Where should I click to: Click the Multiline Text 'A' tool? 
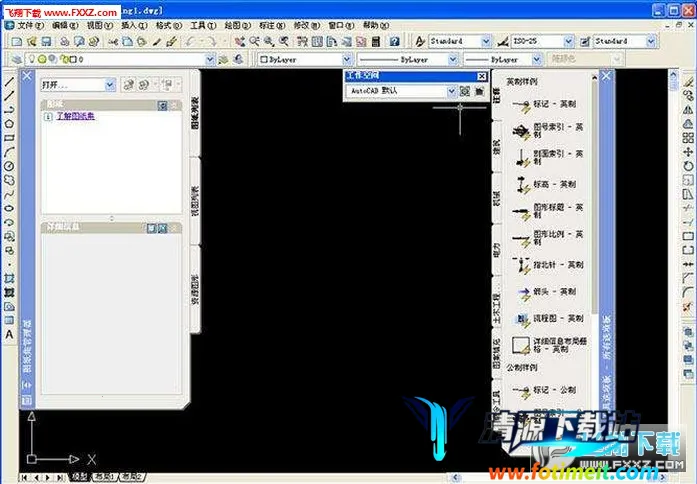[x=9, y=334]
